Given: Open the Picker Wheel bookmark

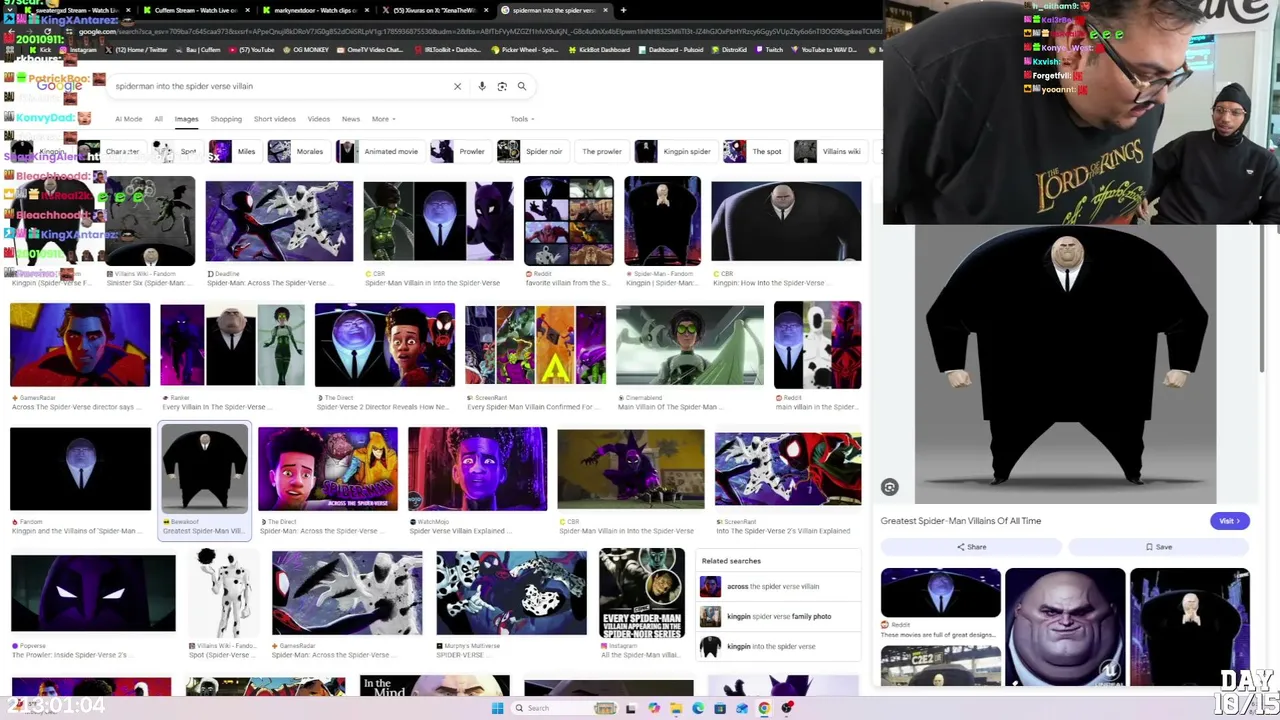Looking at the screenshot, I should 525,50.
